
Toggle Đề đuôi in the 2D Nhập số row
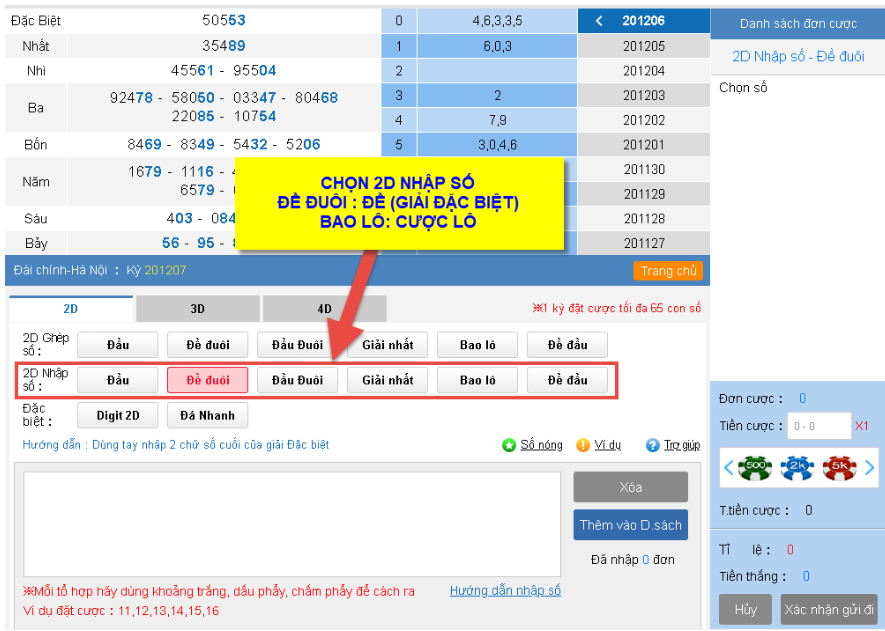click(207, 380)
